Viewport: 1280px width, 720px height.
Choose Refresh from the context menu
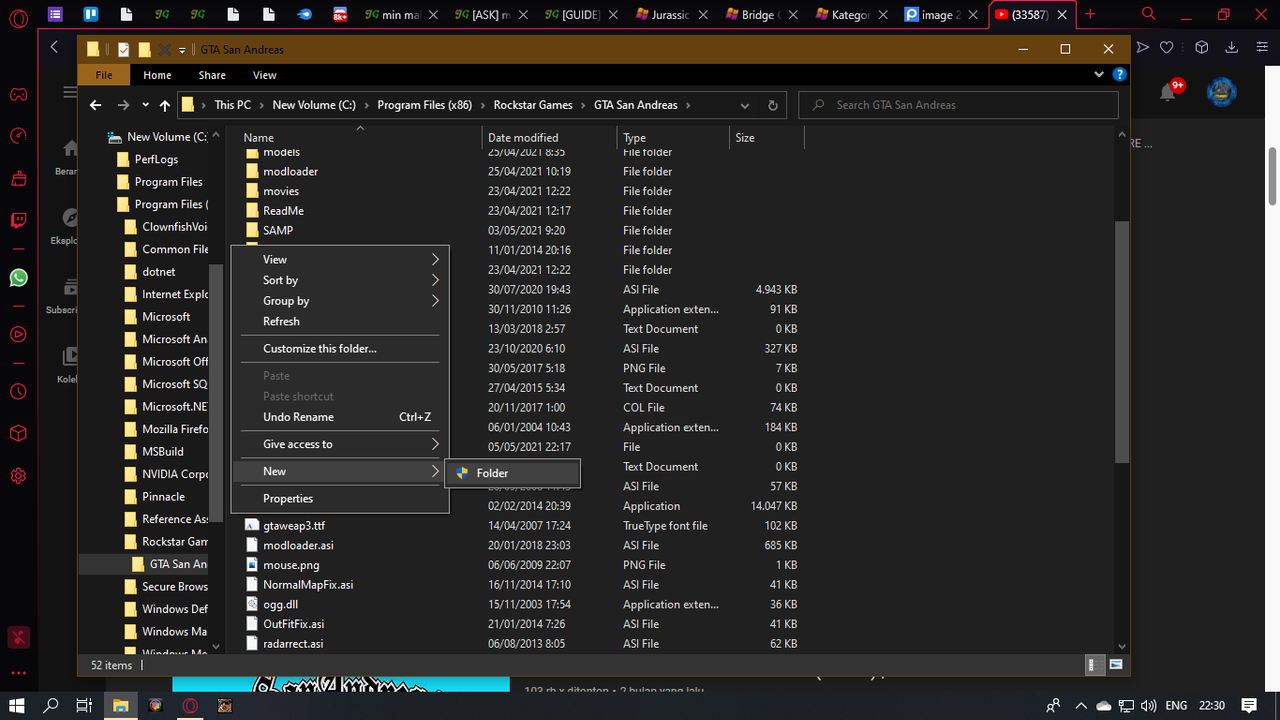click(340, 321)
